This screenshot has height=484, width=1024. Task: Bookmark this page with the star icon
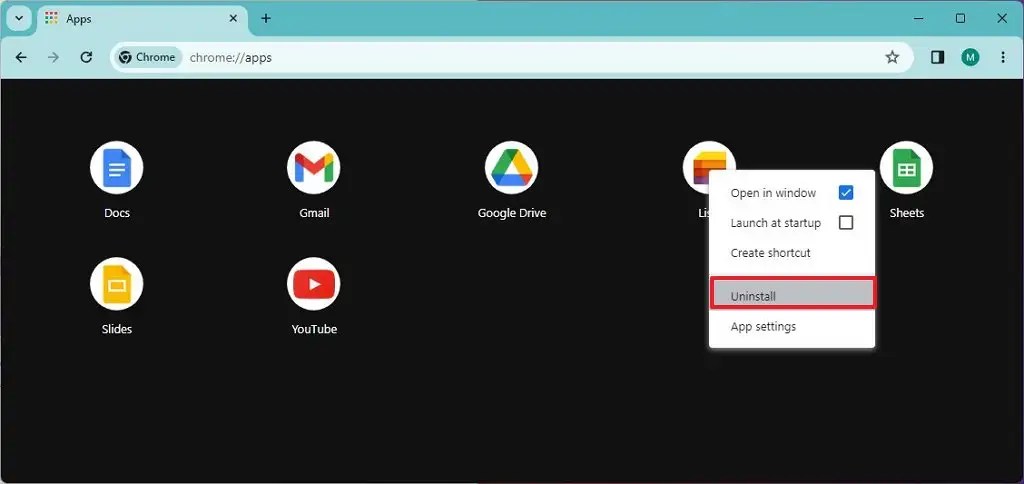892,57
